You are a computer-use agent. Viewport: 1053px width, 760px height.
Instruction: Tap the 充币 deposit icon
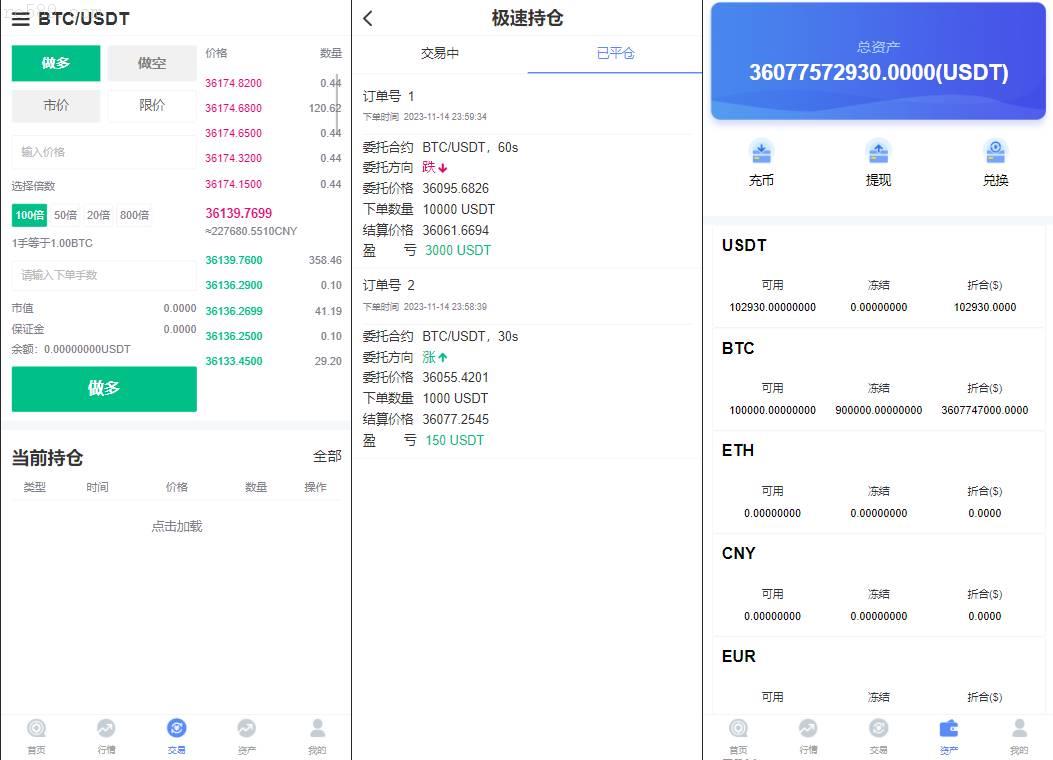(x=761, y=152)
